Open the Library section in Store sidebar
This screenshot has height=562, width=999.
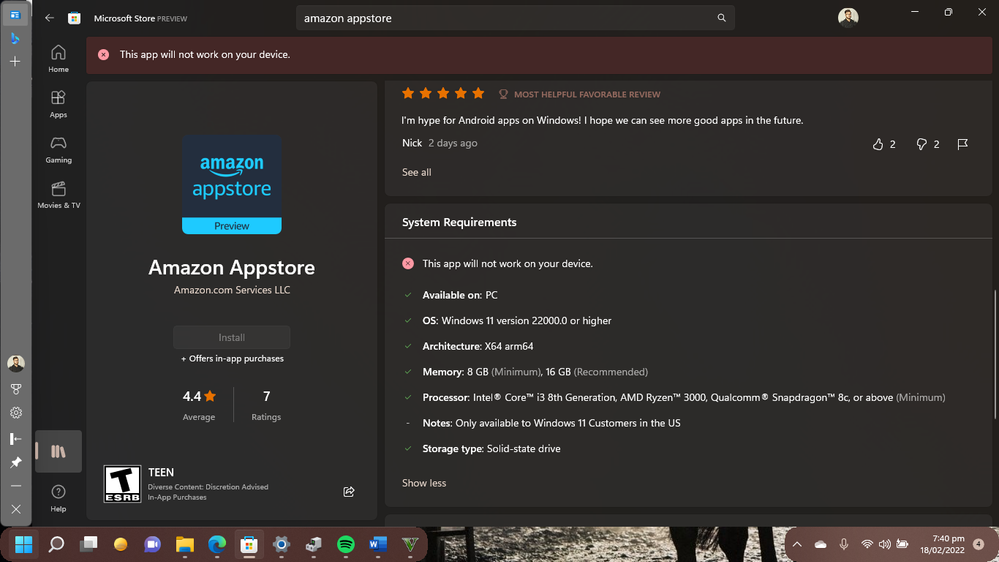click(x=58, y=451)
